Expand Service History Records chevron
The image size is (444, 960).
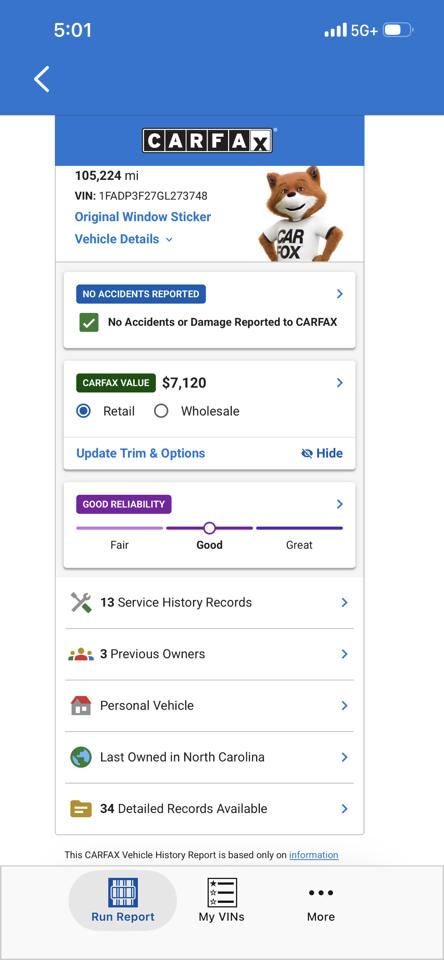point(344,602)
